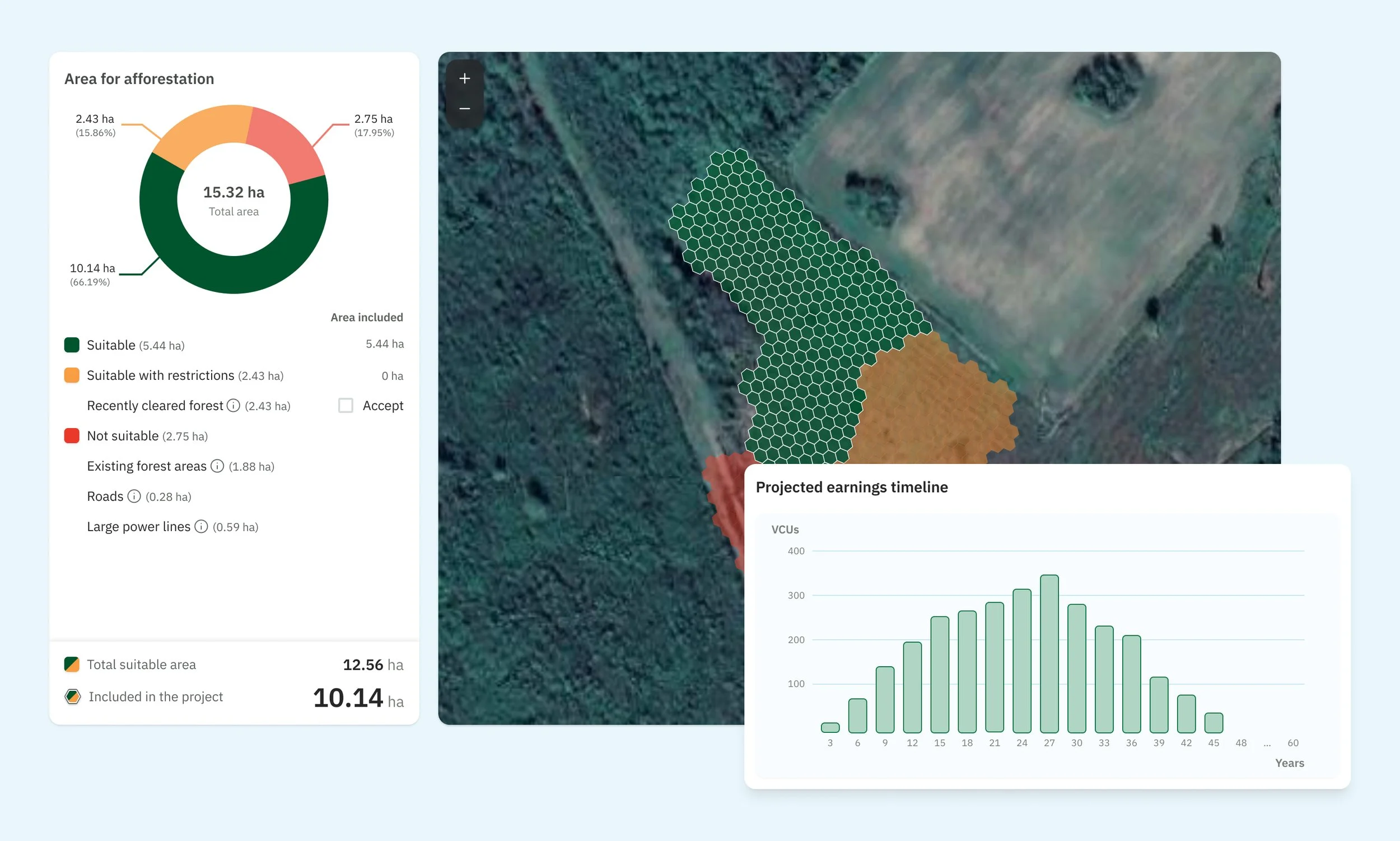Click the Included in the project hexagon icon
This screenshot has height=841, width=1400.
(x=72, y=696)
